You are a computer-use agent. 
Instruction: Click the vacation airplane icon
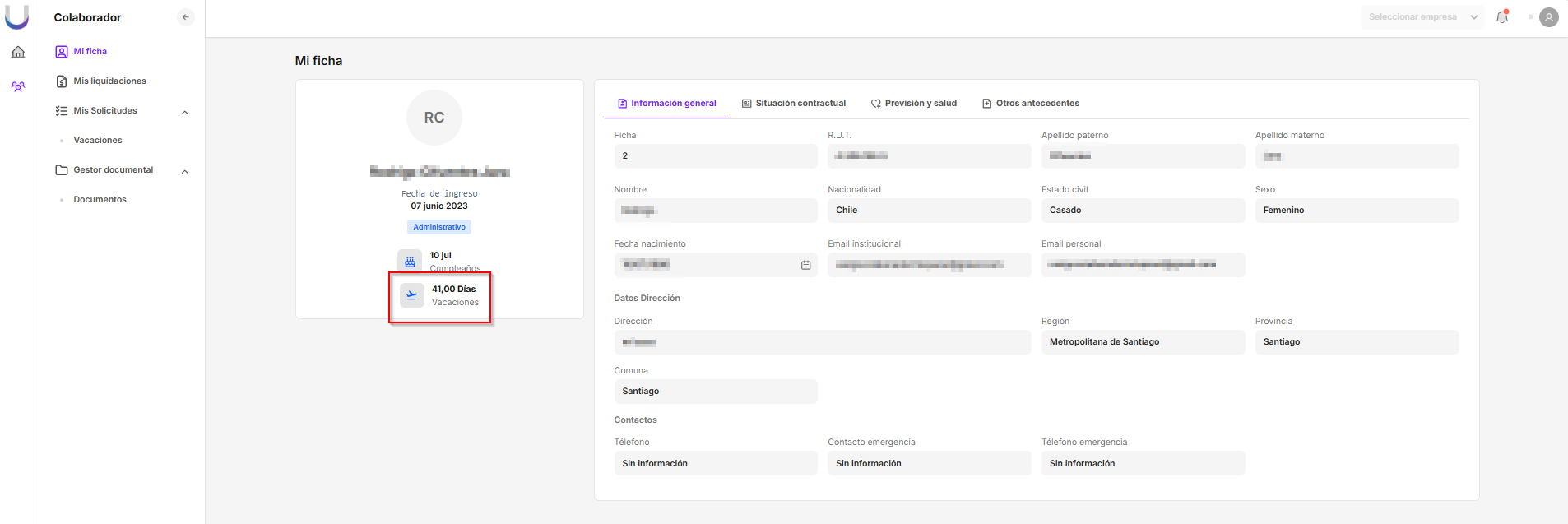pos(412,295)
